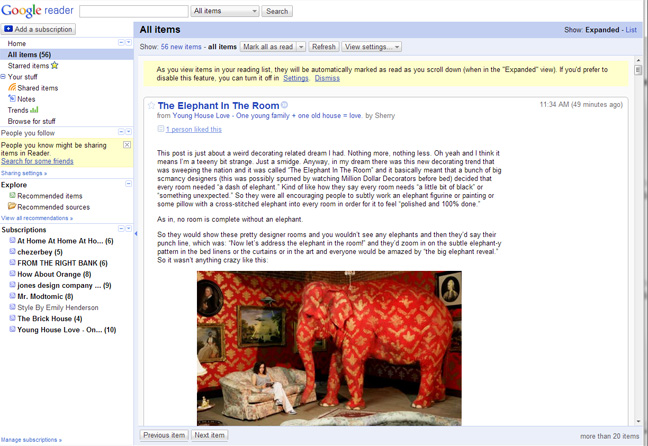Open the Shared items icon in sidebar
The height and width of the screenshot is (446, 648).
13,88
